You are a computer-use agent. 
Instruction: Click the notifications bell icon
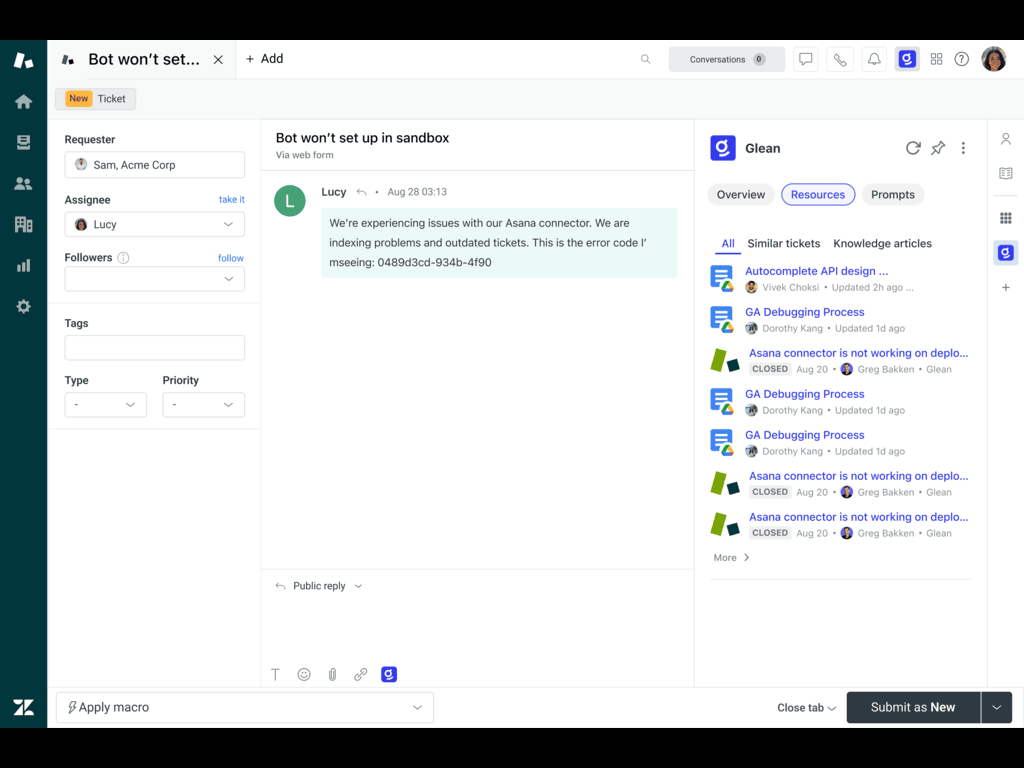873,59
